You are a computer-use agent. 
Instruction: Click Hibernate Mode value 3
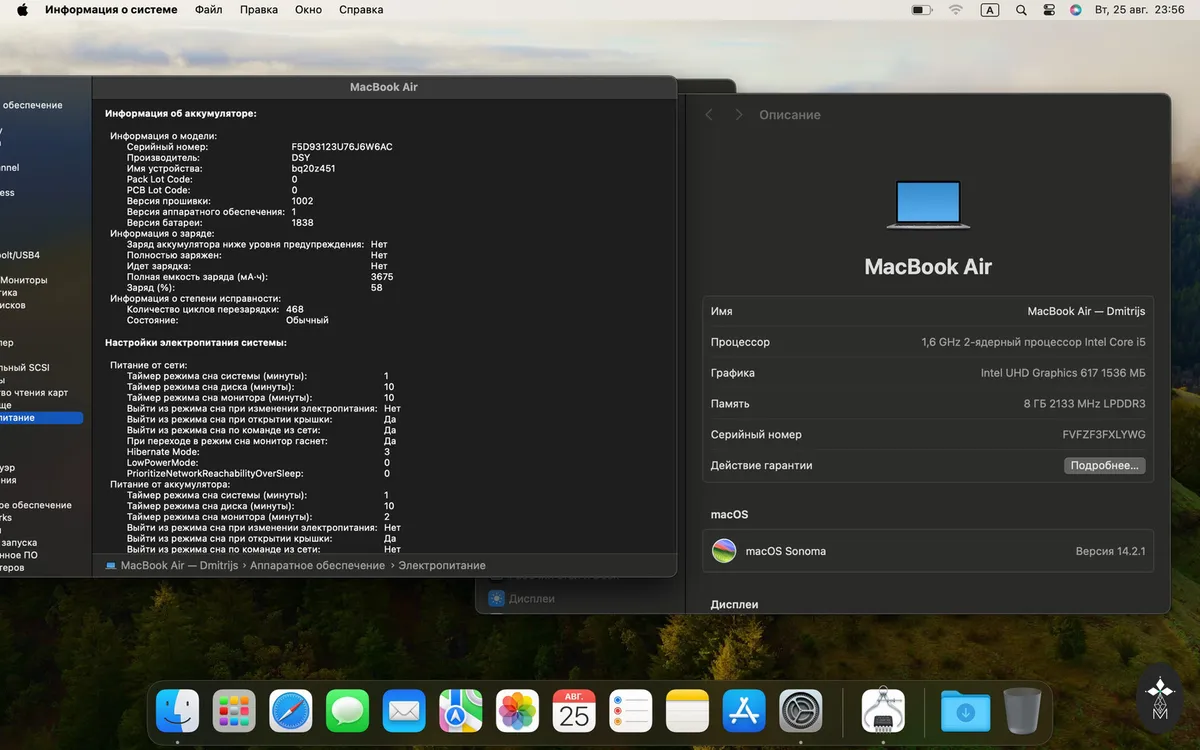point(387,452)
